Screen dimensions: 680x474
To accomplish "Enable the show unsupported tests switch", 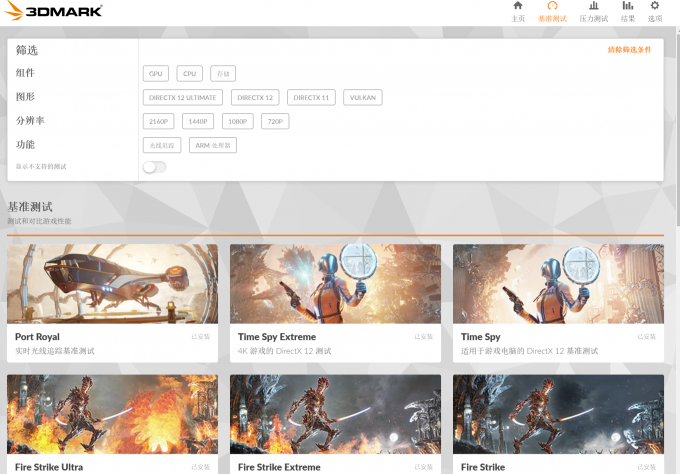I will pyautogui.click(x=155, y=167).
